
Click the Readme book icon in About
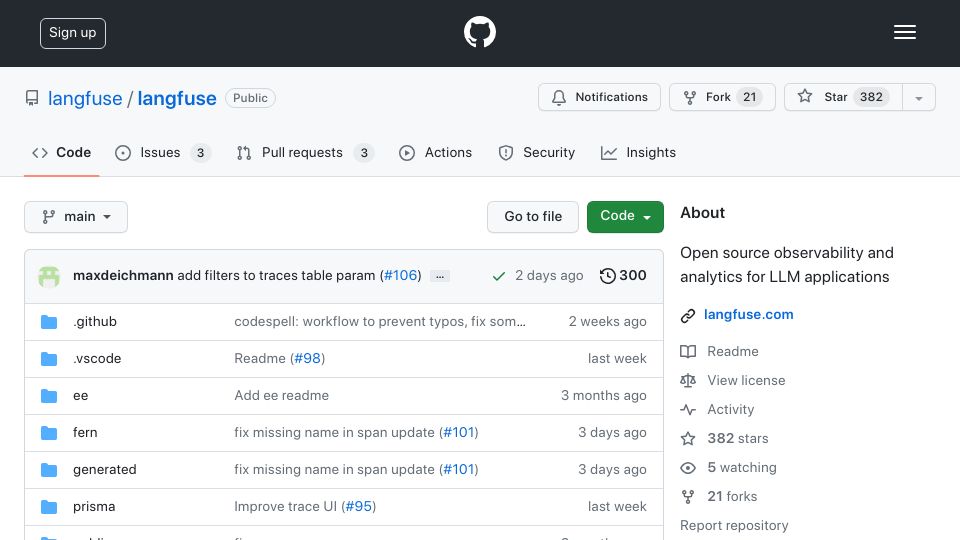(x=688, y=351)
